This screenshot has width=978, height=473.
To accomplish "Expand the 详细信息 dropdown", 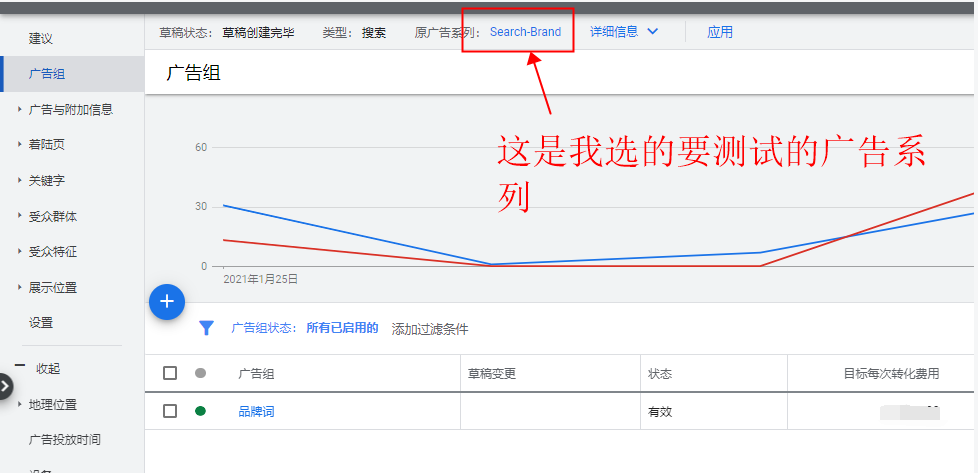I will [624, 31].
